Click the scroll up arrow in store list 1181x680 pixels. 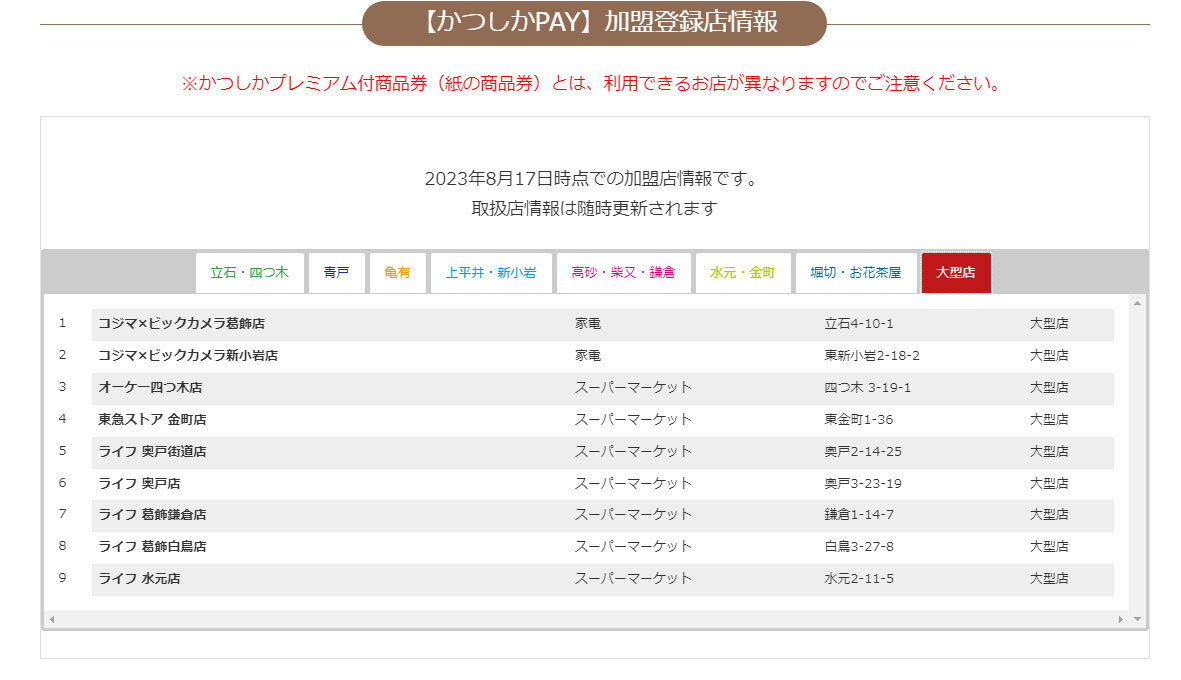click(1137, 302)
